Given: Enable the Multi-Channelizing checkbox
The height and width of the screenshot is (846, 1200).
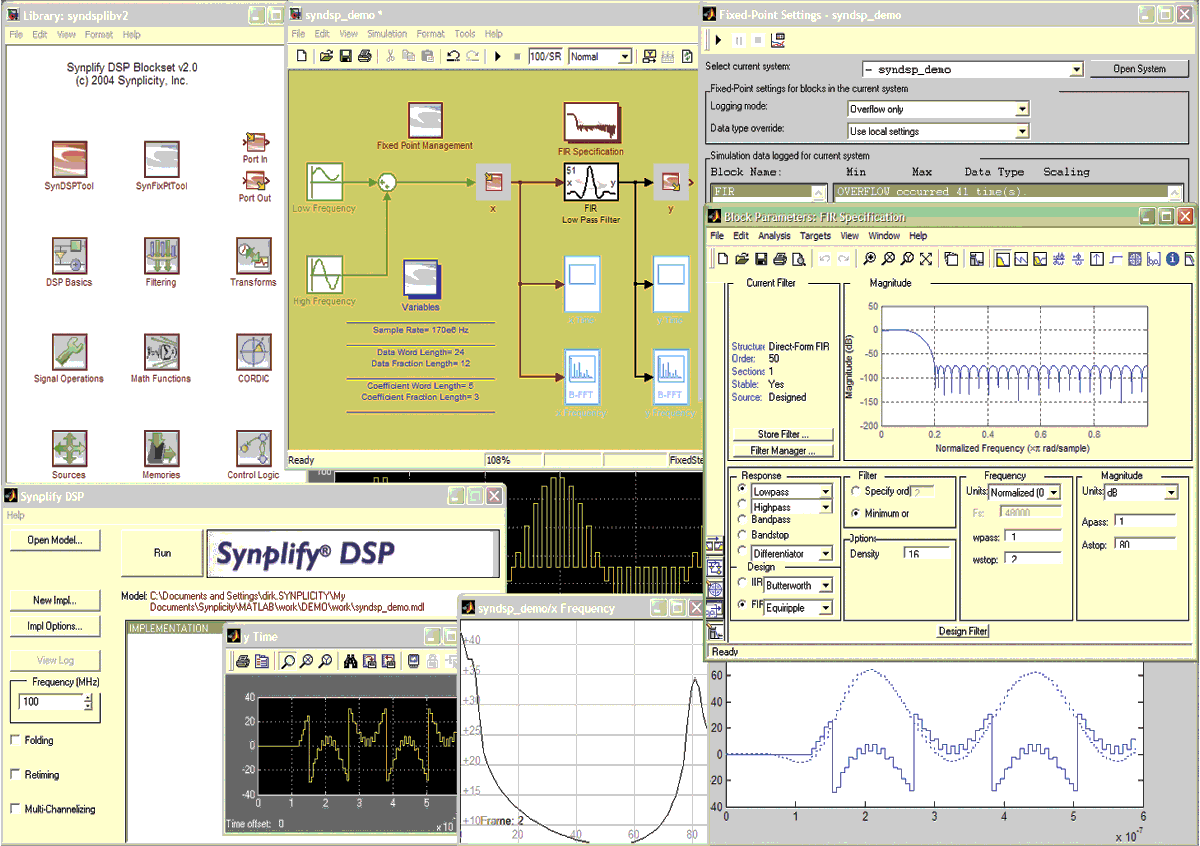Looking at the screenshot, I should point(15,808).
